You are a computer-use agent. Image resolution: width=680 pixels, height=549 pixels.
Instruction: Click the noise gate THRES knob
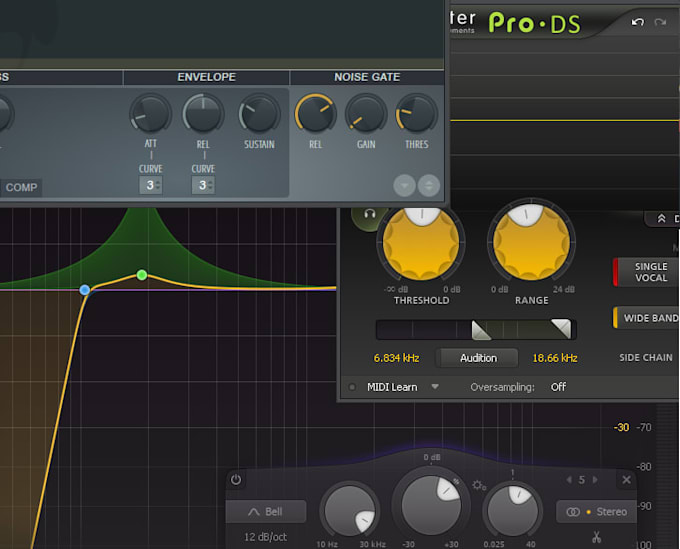(416, 114)
